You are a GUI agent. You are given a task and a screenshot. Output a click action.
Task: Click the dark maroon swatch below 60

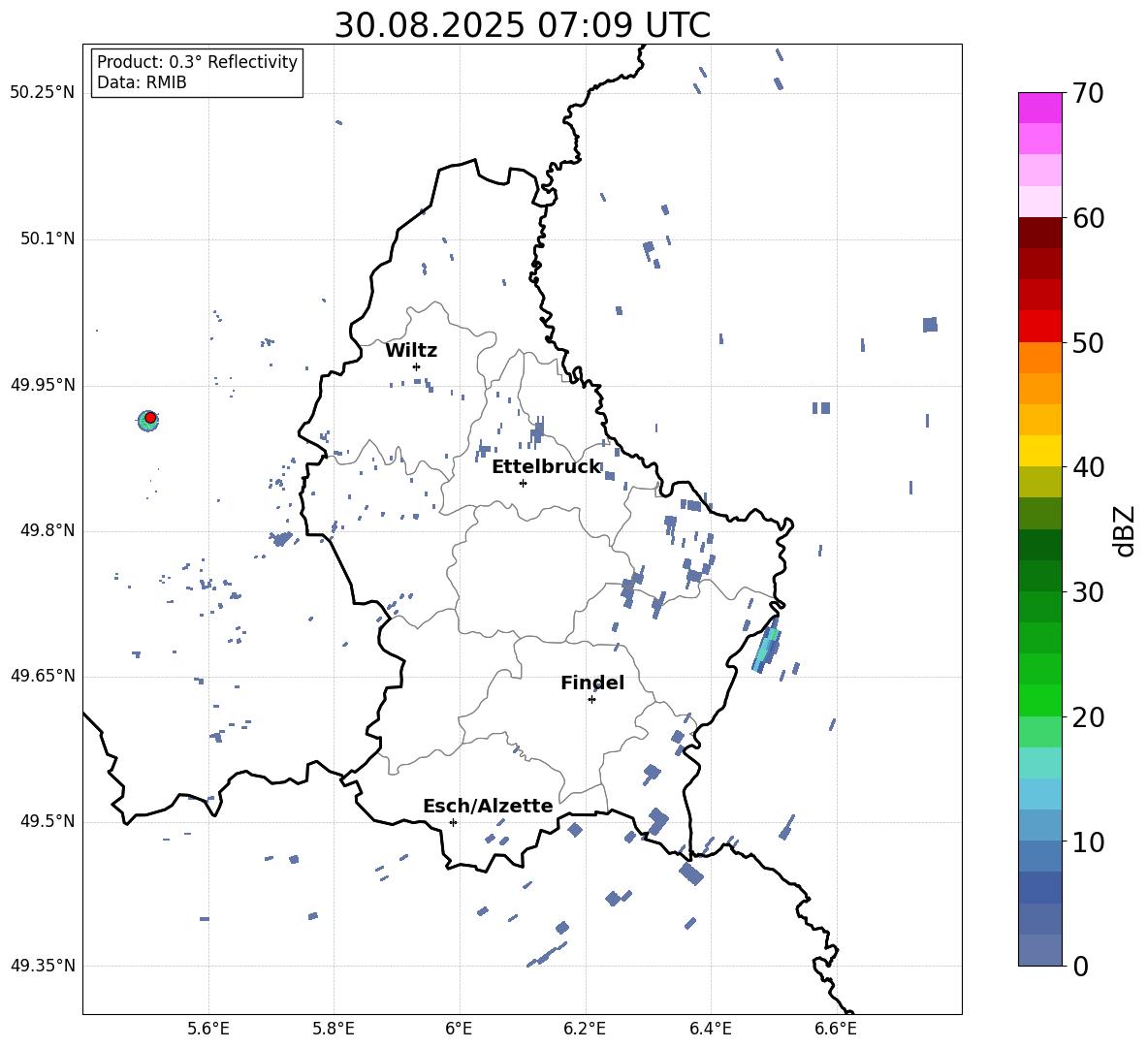click(x=1039, y=233)
